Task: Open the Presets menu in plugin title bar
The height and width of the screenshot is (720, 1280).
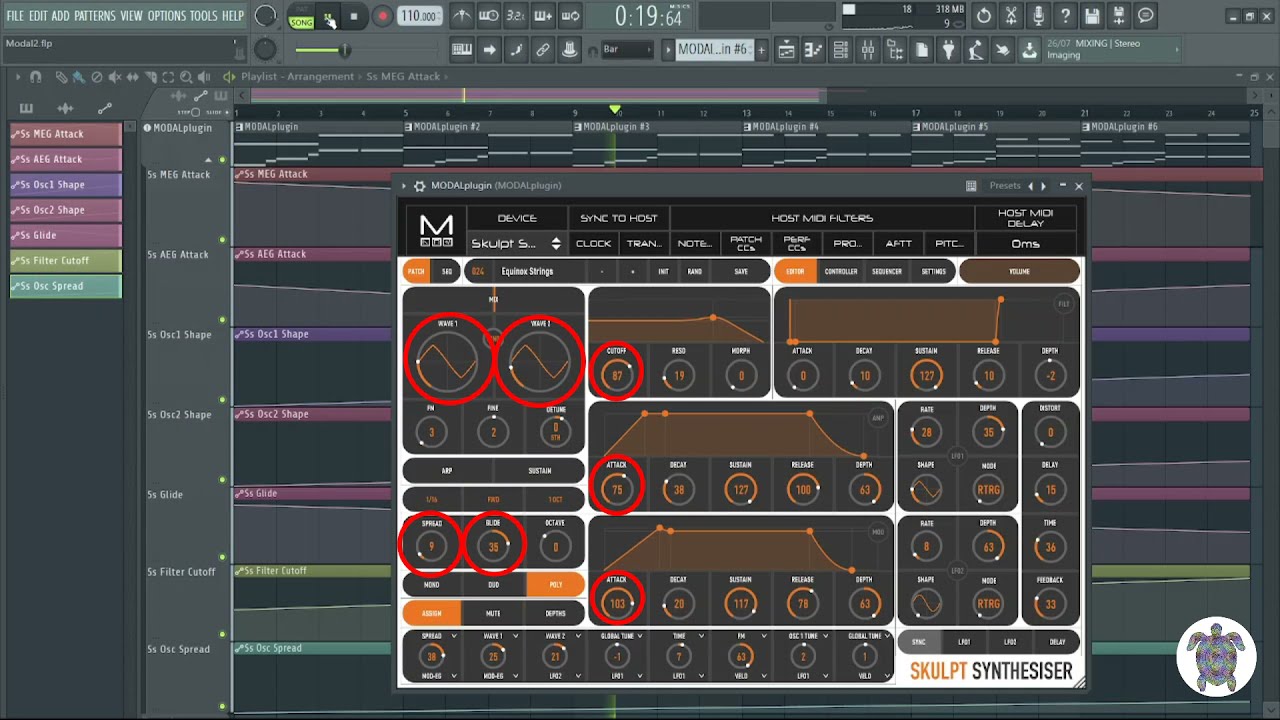Action: point(1005,186)
